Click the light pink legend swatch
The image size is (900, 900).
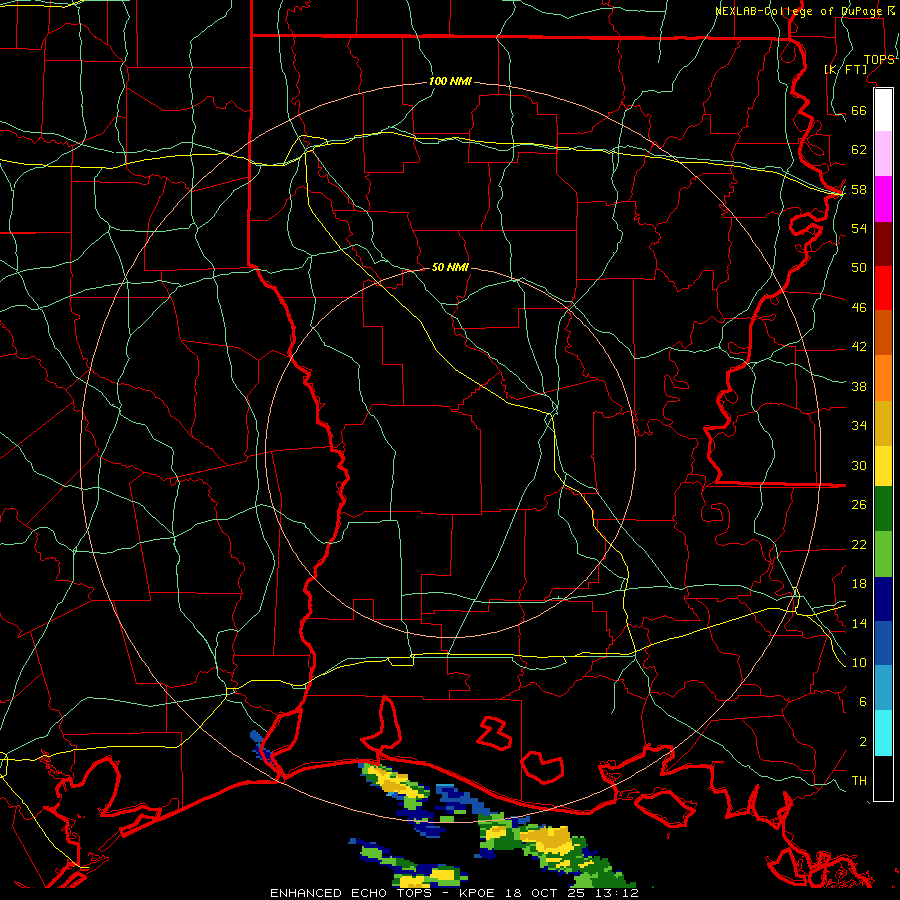pos(883,153)
